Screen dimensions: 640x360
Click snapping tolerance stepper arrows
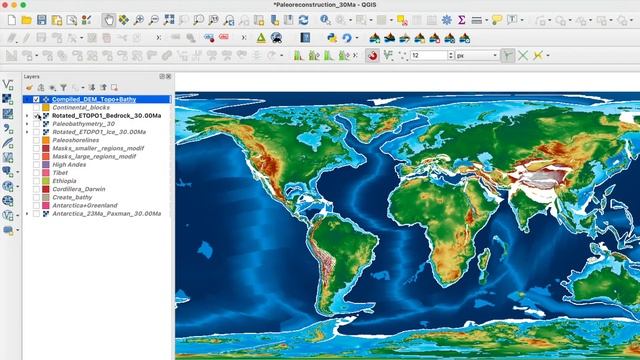pyautogui.click(x=451, y=55)
